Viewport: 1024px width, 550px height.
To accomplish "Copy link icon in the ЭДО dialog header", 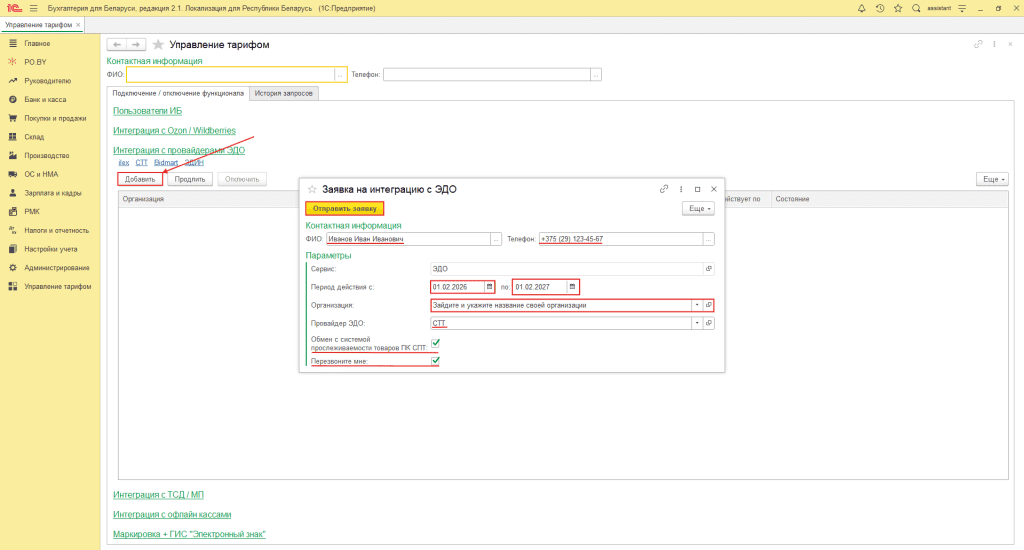I will (664, 188).
